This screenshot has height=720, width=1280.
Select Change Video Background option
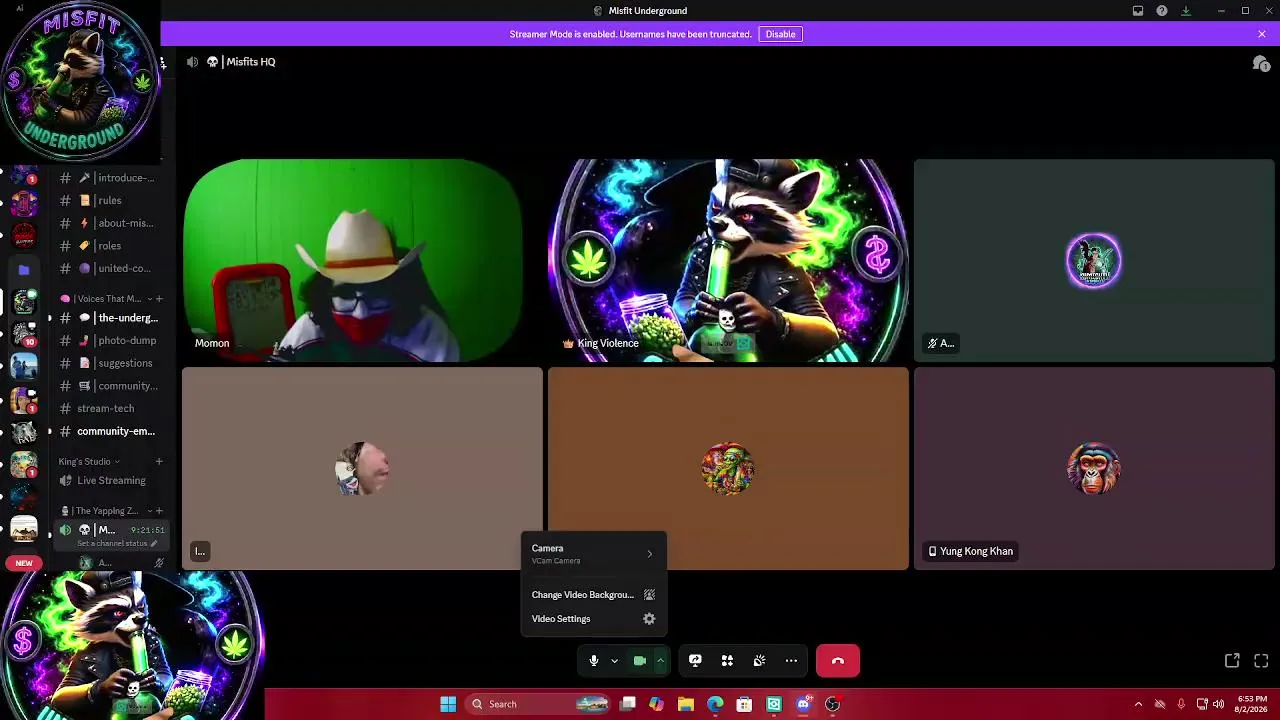(x=593, y=595)
